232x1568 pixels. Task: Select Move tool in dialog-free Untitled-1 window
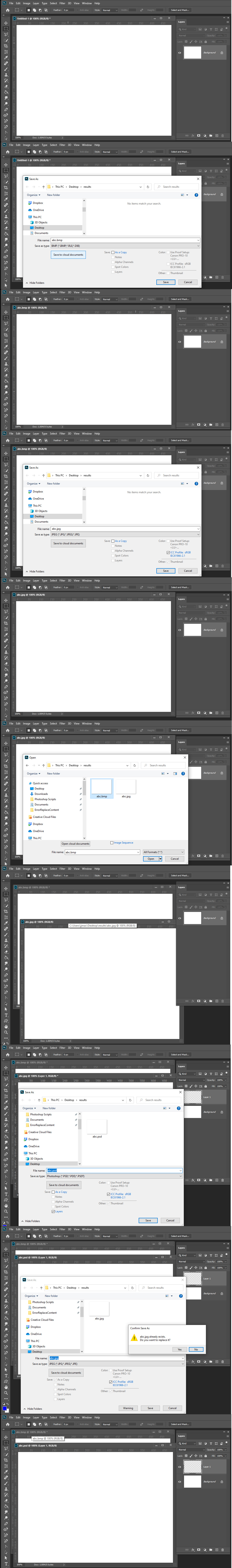(7, 23)
